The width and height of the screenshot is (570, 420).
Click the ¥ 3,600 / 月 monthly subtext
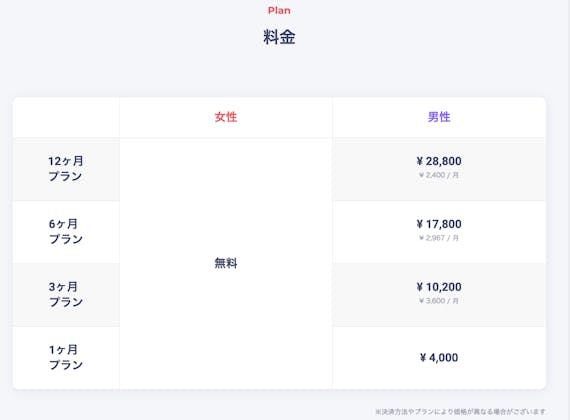[x=439, y=301]
